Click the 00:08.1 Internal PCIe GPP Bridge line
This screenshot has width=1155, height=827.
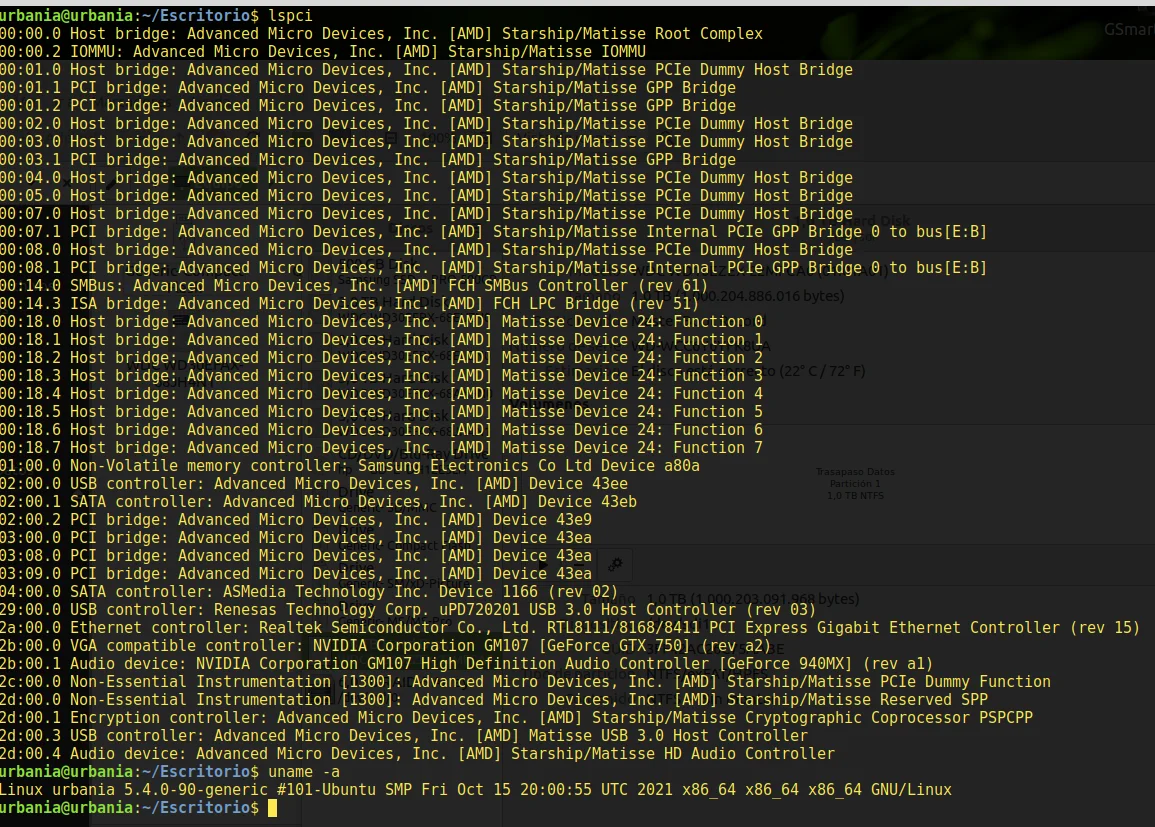pos(494,268)
